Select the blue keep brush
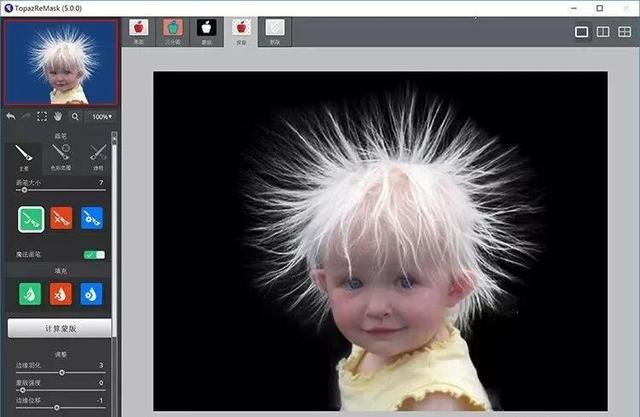640x417 pixels. [x=92, y=219]
